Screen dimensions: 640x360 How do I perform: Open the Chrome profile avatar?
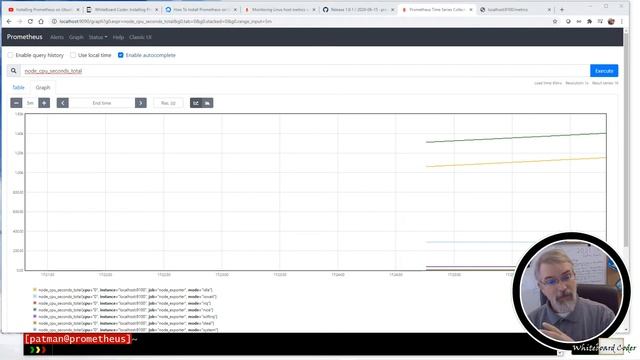tap(611, 21)
